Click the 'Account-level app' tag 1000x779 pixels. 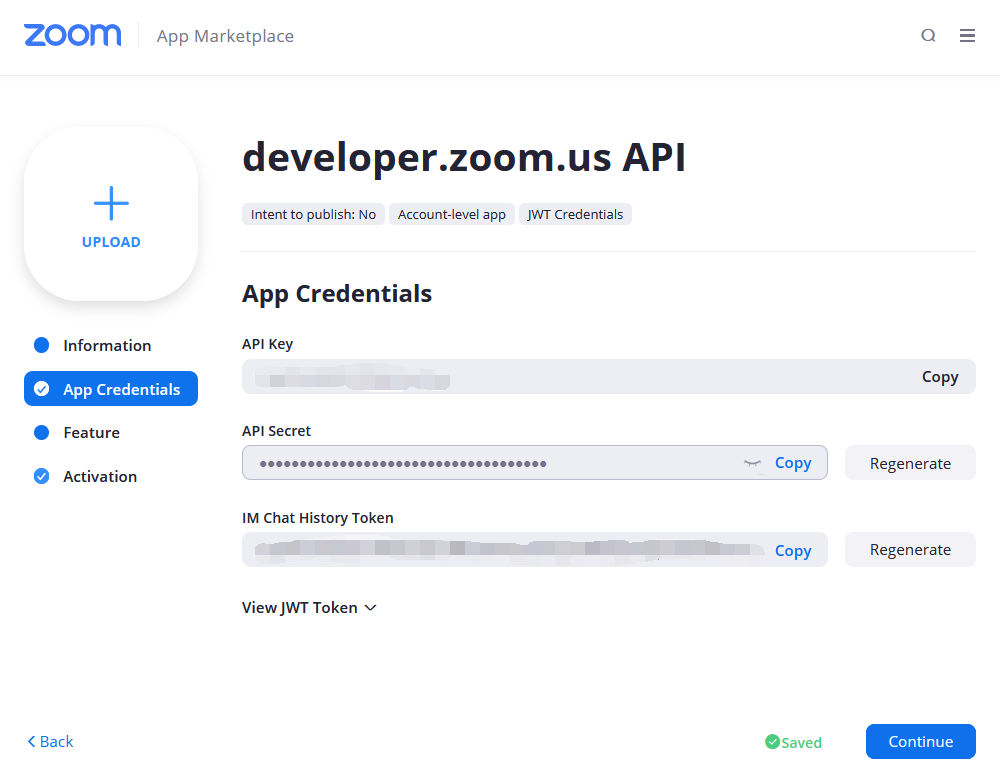(x=452, y=214)
